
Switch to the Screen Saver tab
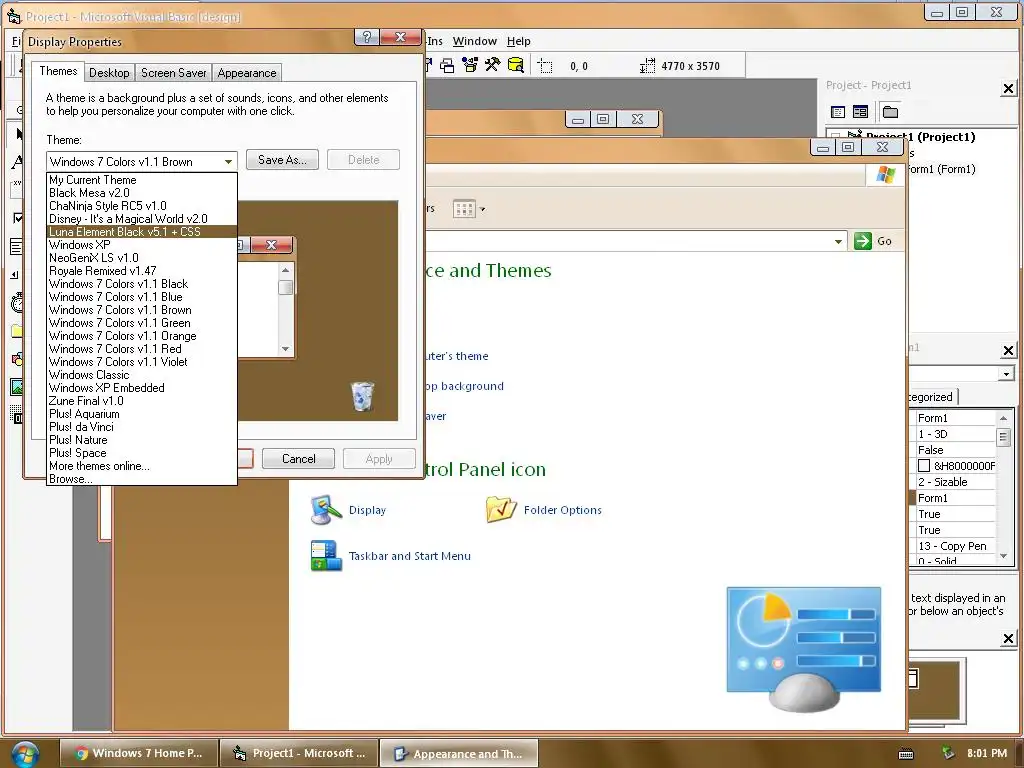[x=174, y=73]
